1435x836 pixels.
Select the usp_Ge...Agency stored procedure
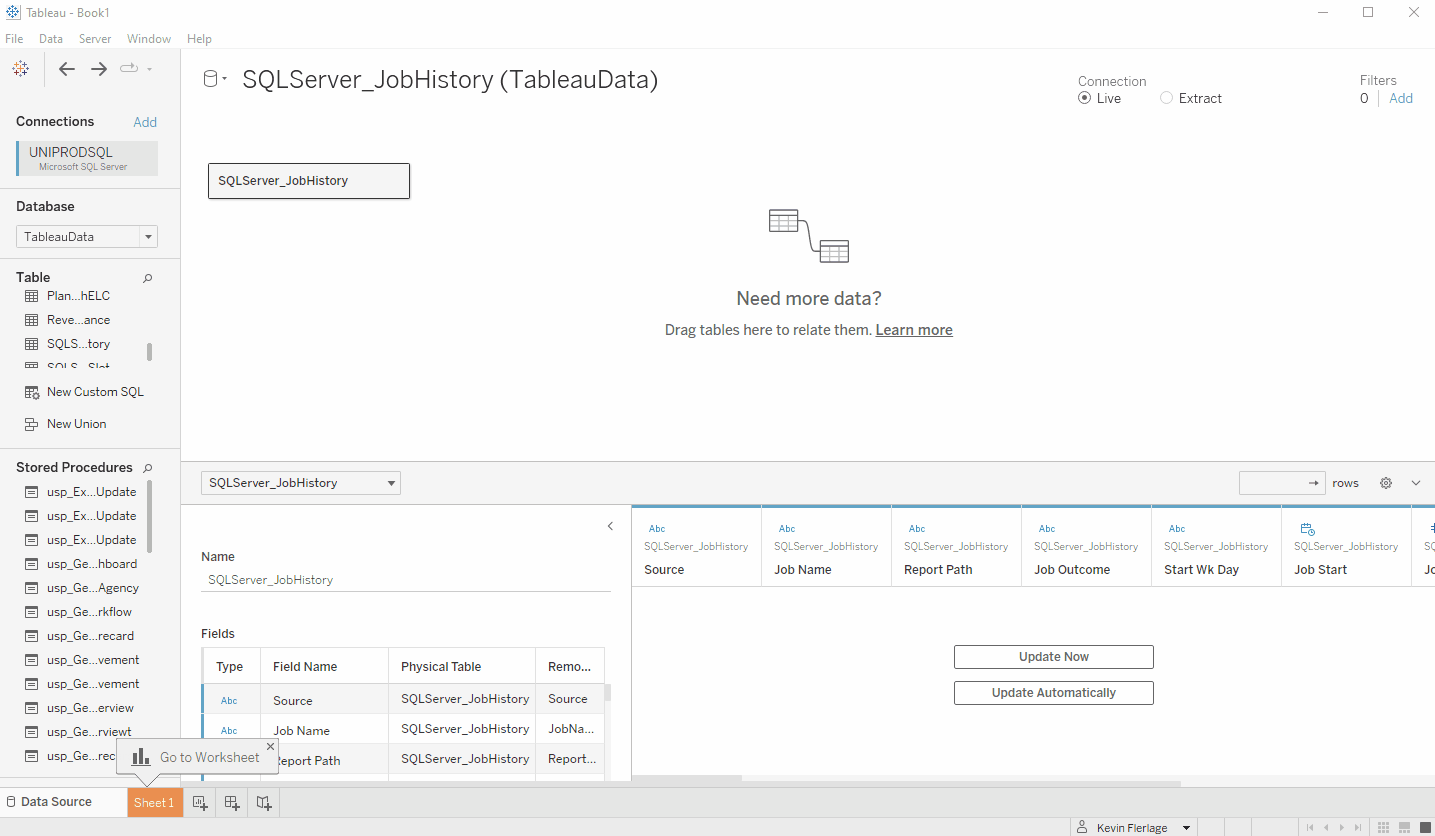click(x=81, y=588)
